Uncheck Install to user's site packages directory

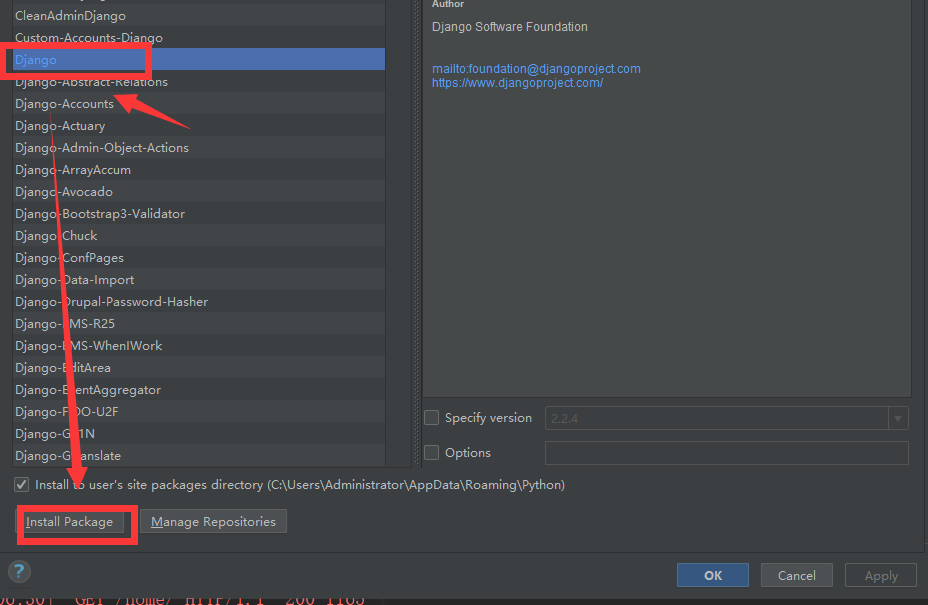pos(21,484)
